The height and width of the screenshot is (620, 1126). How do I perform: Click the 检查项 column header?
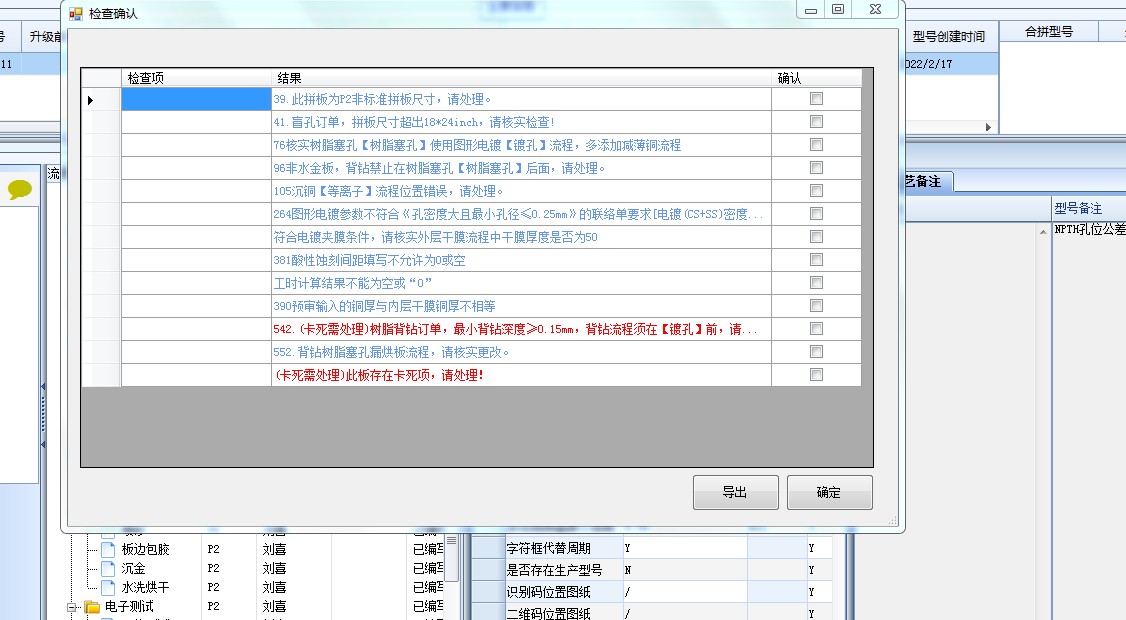coord(196,78)
